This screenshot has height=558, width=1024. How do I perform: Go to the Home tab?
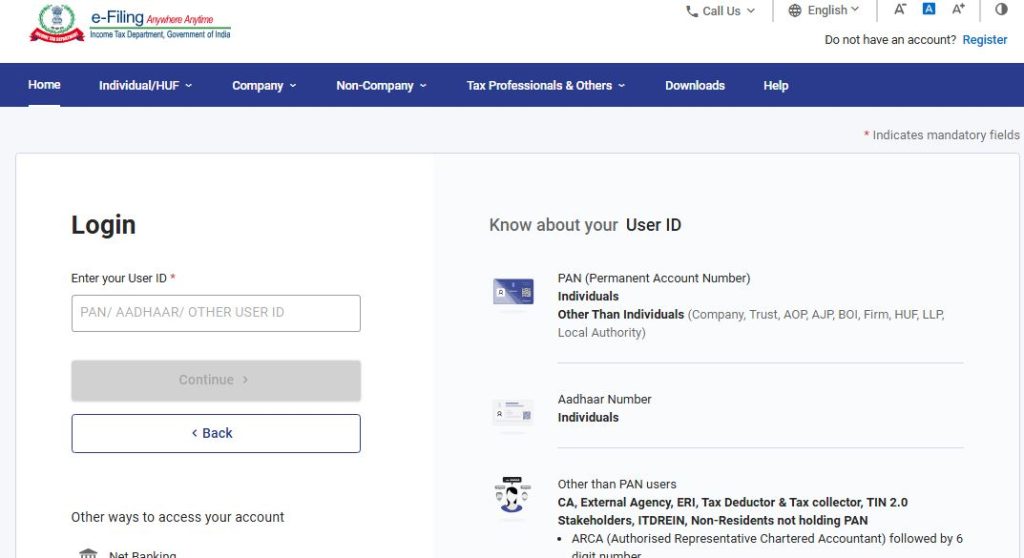coord(44,85)
